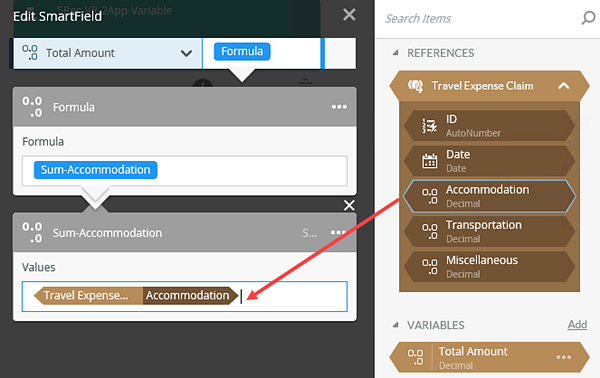600x378 pixels.
Task: Click the Add link in VARIABLES
Action: coord(577,324)
